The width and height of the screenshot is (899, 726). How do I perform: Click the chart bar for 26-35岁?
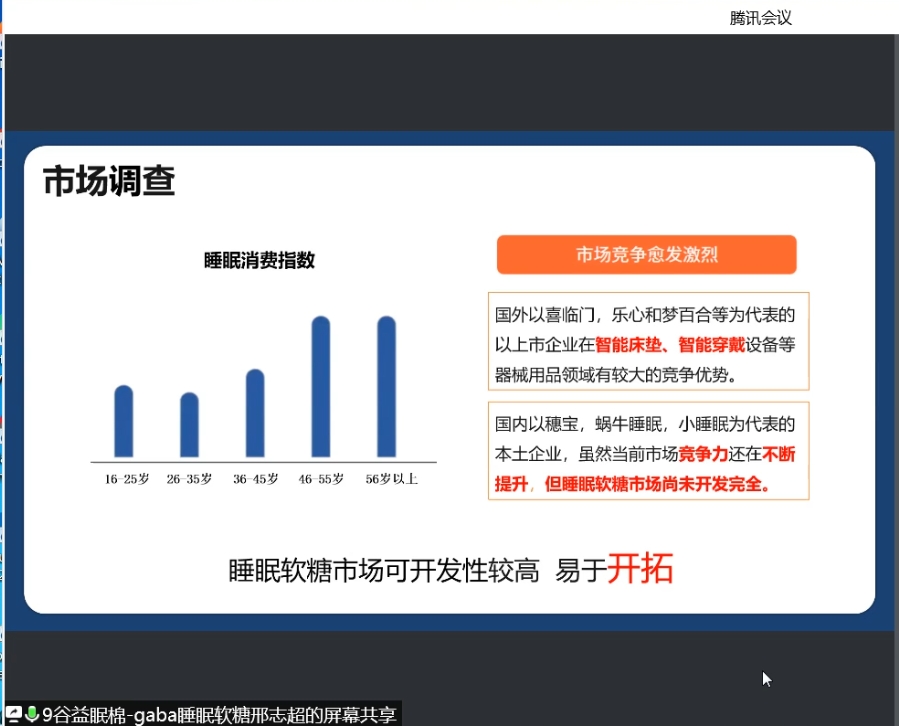[x=189, y=425]
